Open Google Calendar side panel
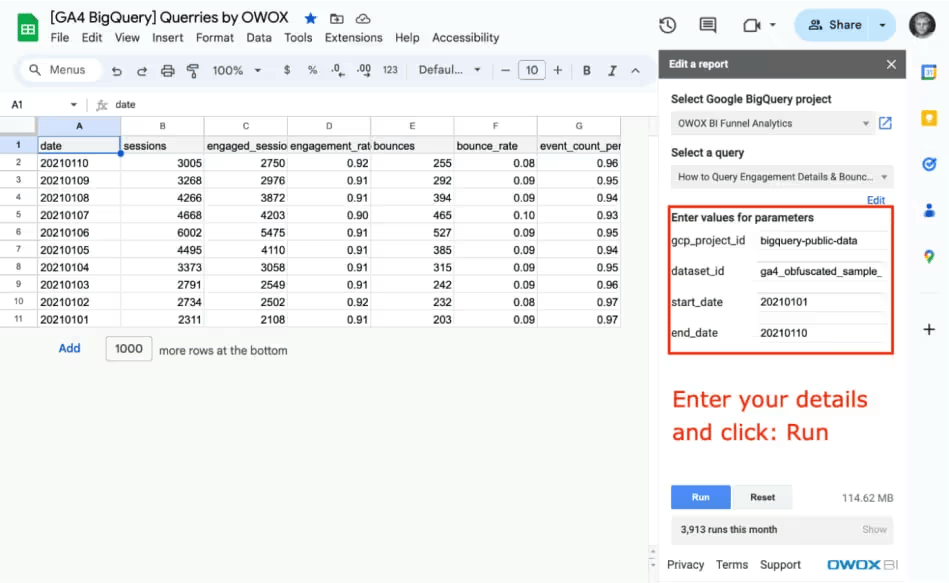 [x=929, y=72]
